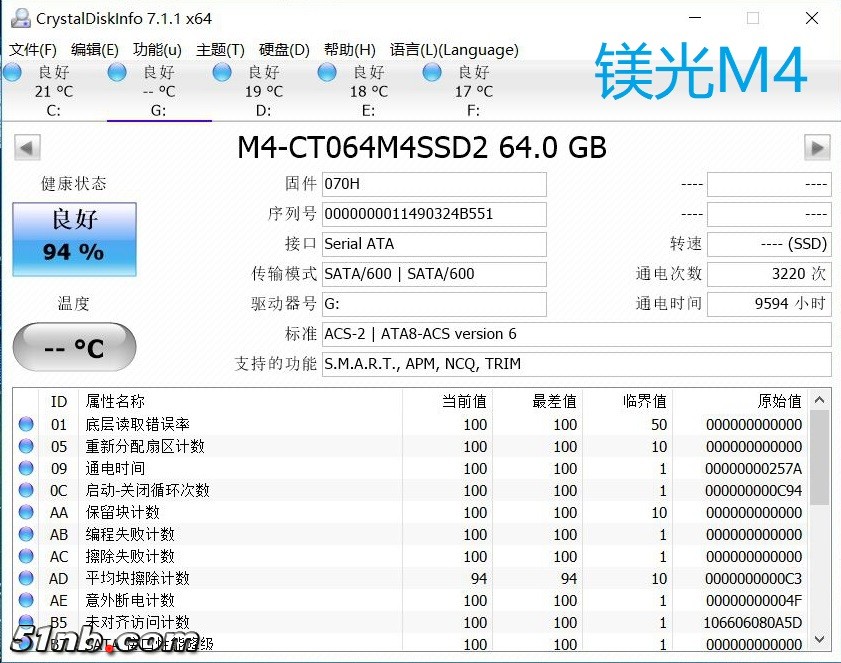
Task: Open the 编辑(E) menu
Action: point(94,50)
